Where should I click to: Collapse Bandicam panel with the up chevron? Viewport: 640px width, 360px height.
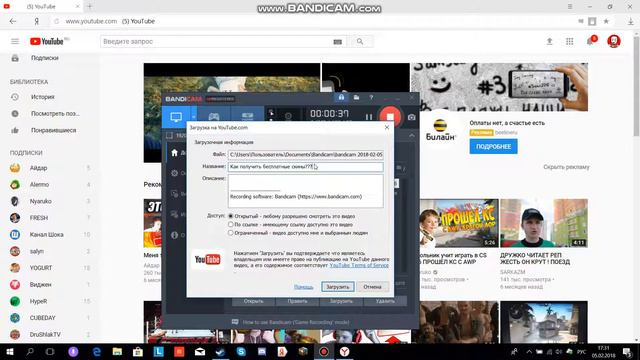[x=411, y=136]
